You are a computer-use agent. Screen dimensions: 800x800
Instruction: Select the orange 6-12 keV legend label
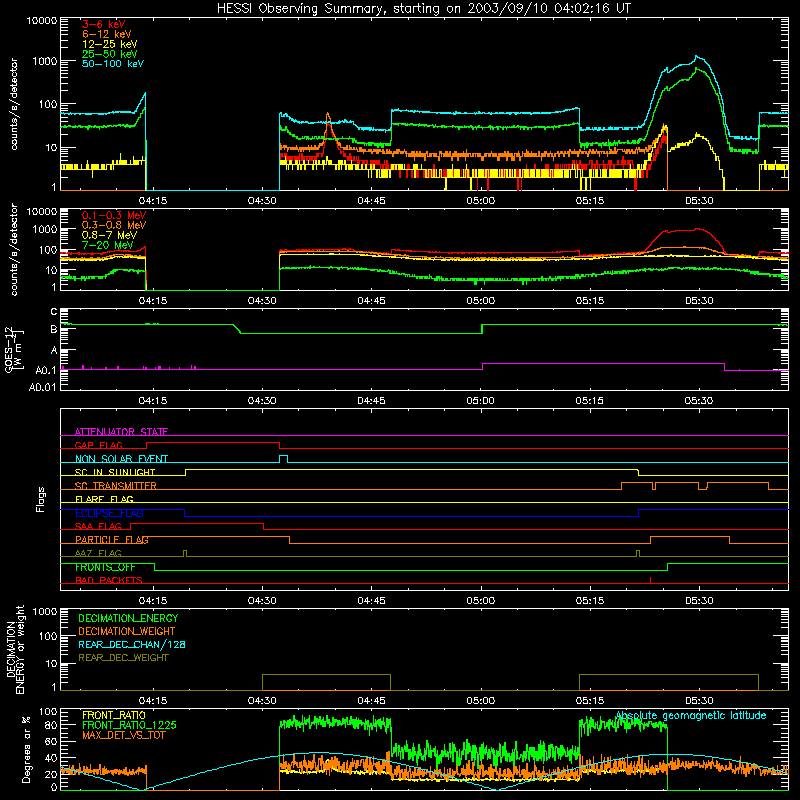coord(107,34)
